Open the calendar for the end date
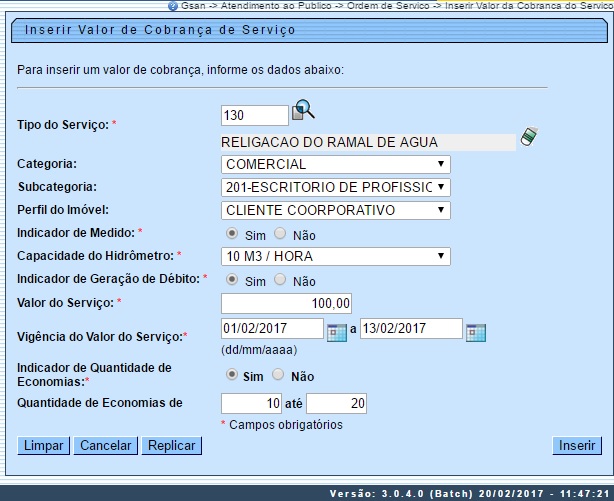This screenshot has height=501, width=614. 475,331
